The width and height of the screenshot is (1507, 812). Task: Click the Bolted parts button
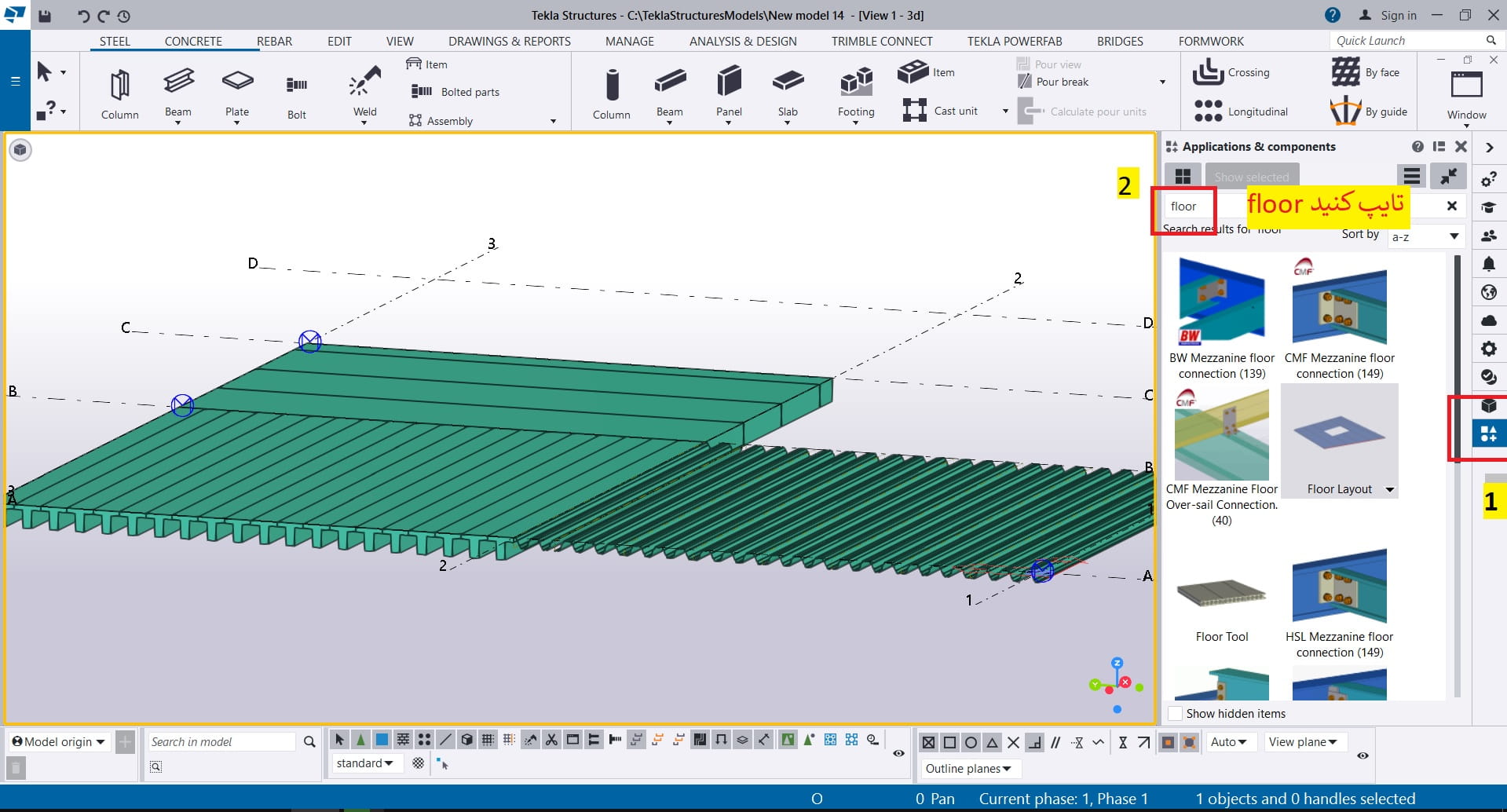tap(455, 92)
